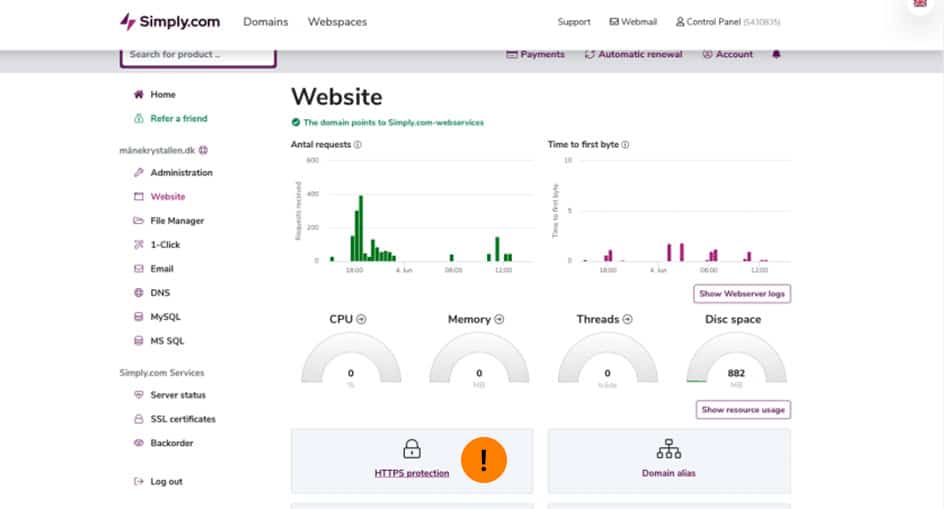Screen dimensions: 944x509
Task: Expand the Memory arrow icon
Action: (x=499, y=319)
